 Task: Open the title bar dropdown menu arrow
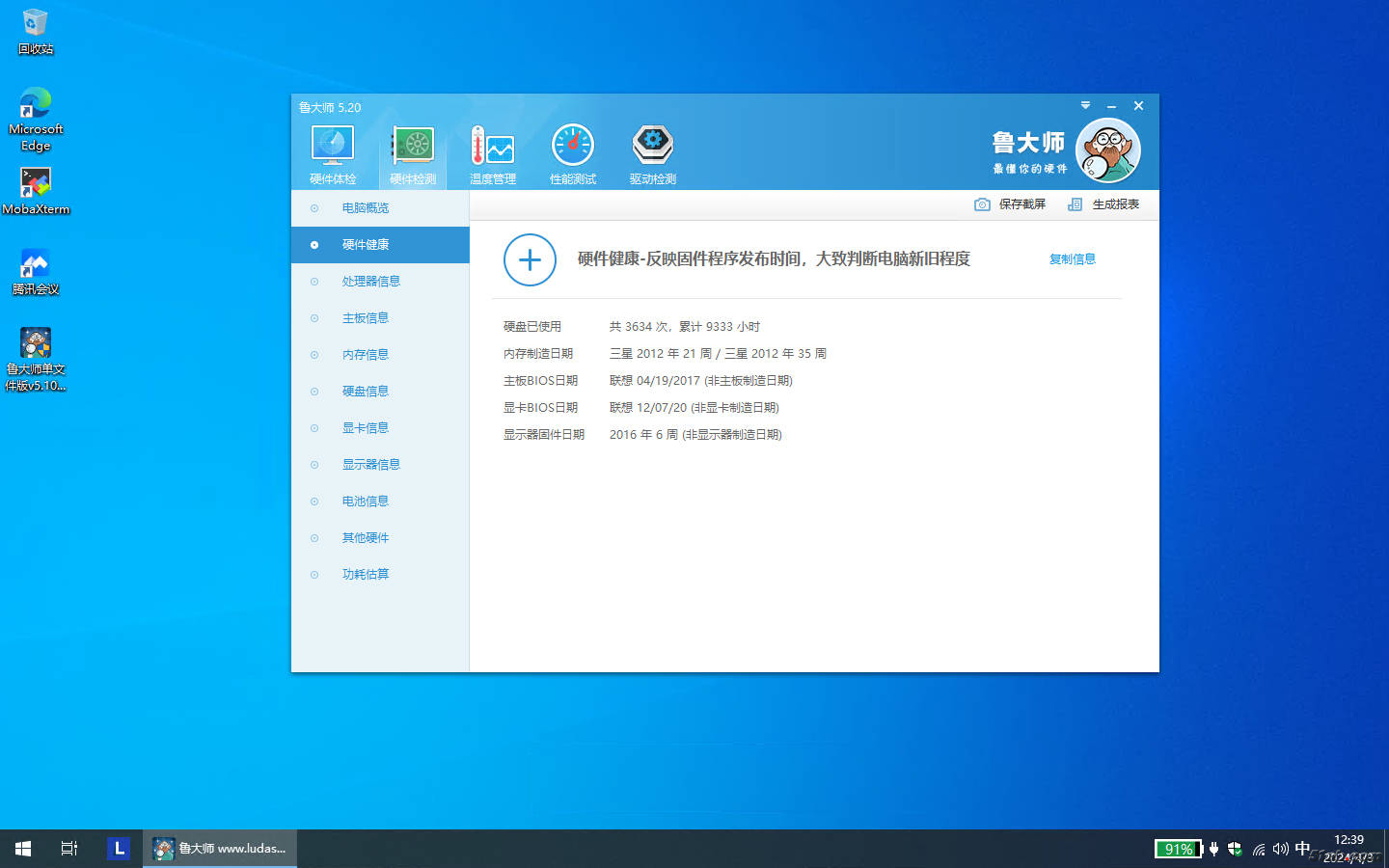tap(1085, 105)
